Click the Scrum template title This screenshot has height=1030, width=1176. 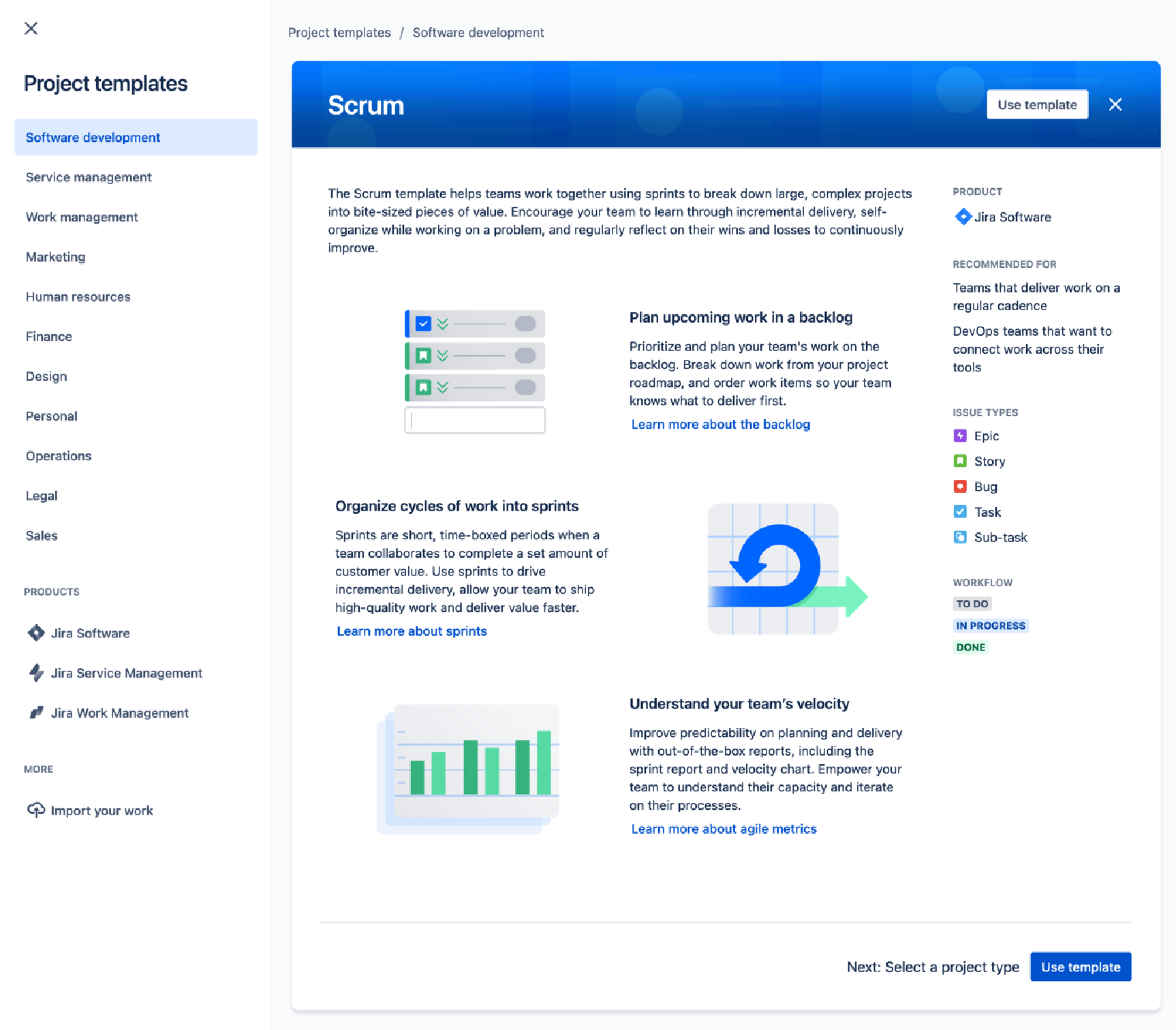(x=366, y=106)
